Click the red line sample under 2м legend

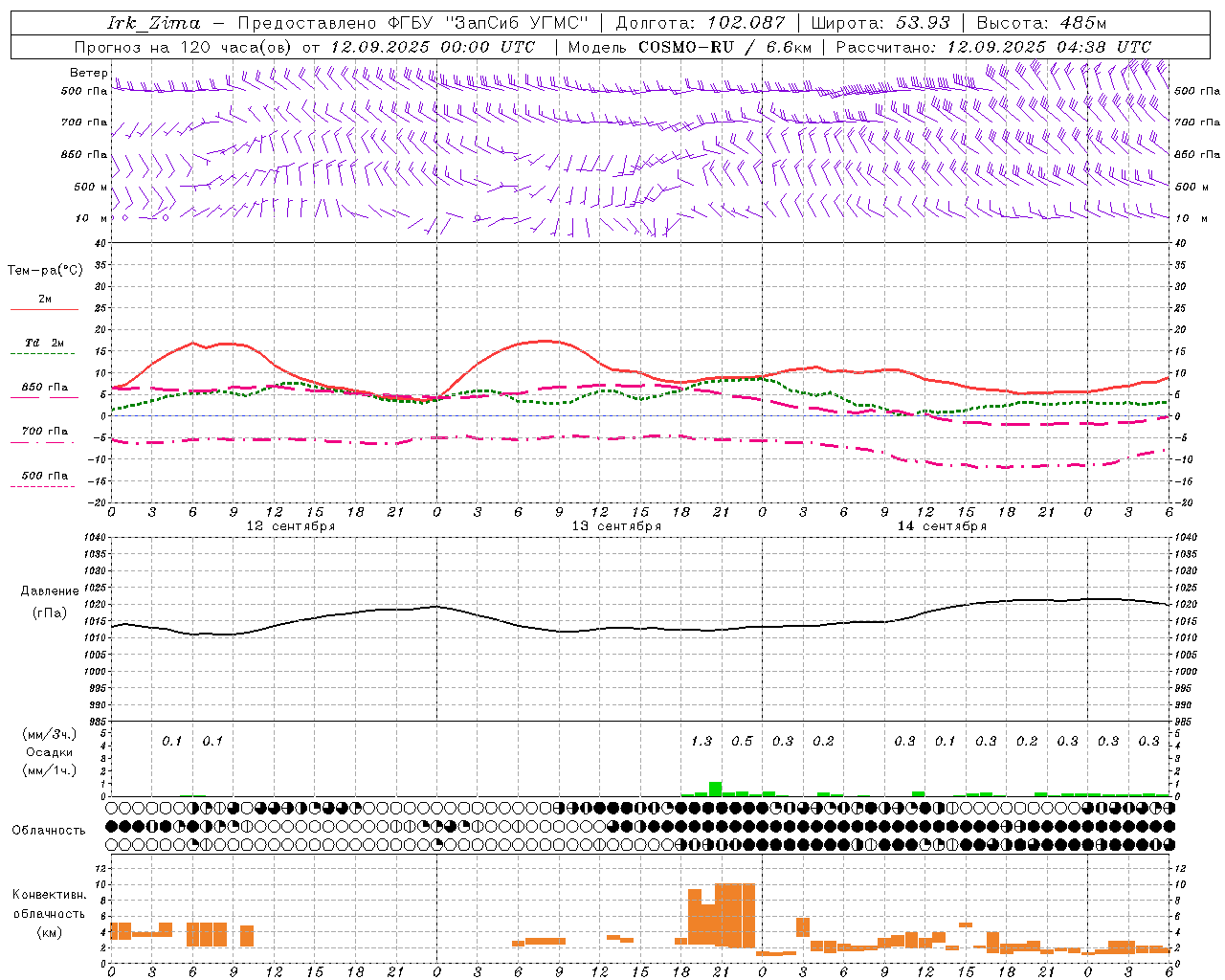(x=44, y=310)
